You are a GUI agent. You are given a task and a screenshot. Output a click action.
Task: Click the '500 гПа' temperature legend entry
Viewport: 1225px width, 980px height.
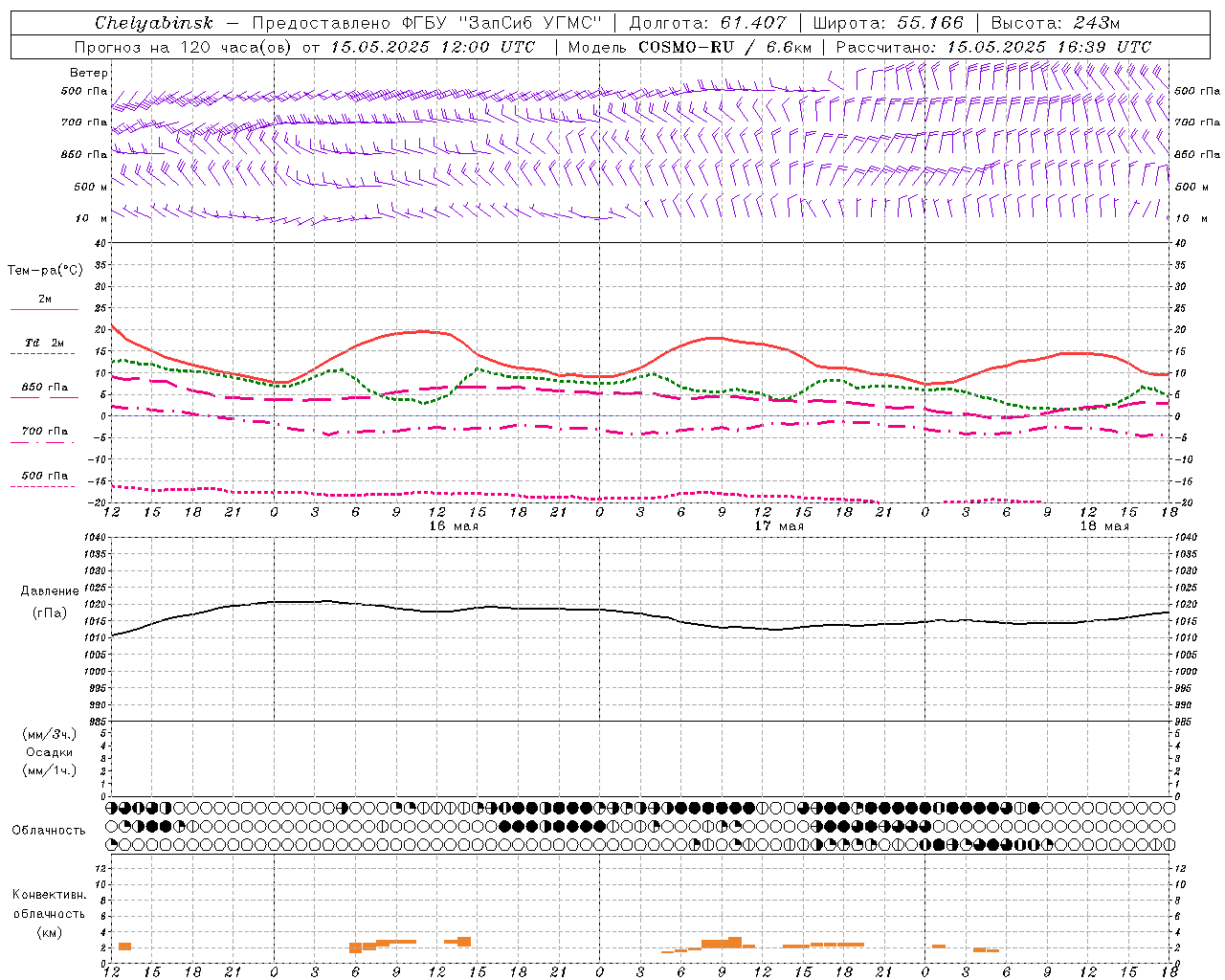pos(45,476)
